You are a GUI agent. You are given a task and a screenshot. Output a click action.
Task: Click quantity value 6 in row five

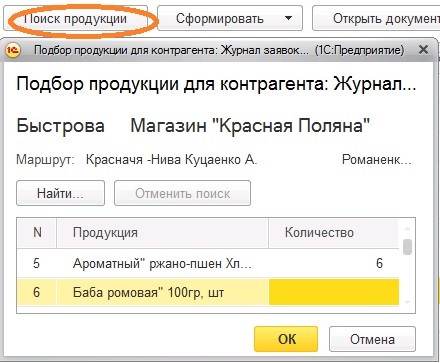tap(379, 263)
